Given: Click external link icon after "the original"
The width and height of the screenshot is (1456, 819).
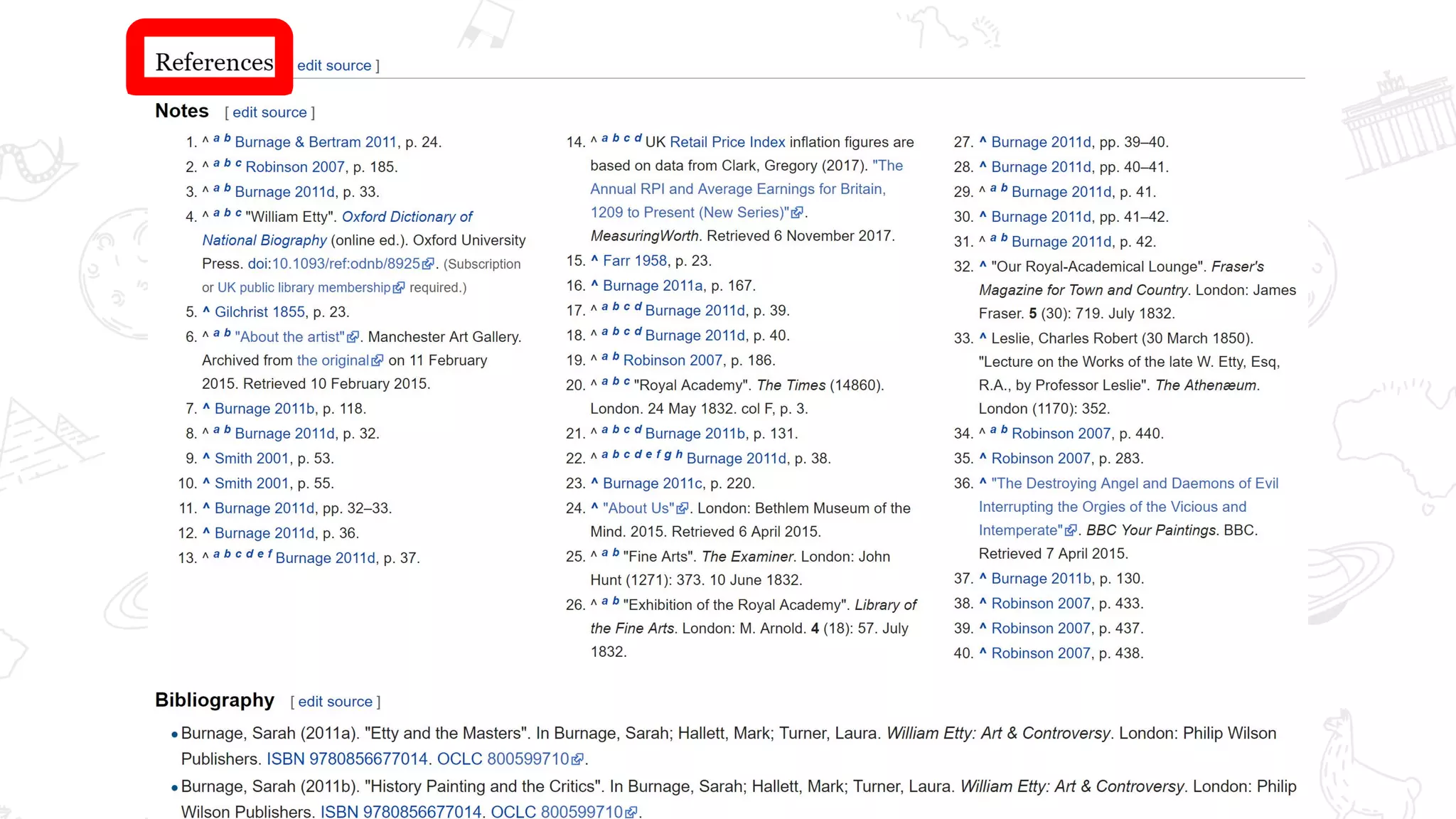Looking at the screenshot, I should coord(378,360).
